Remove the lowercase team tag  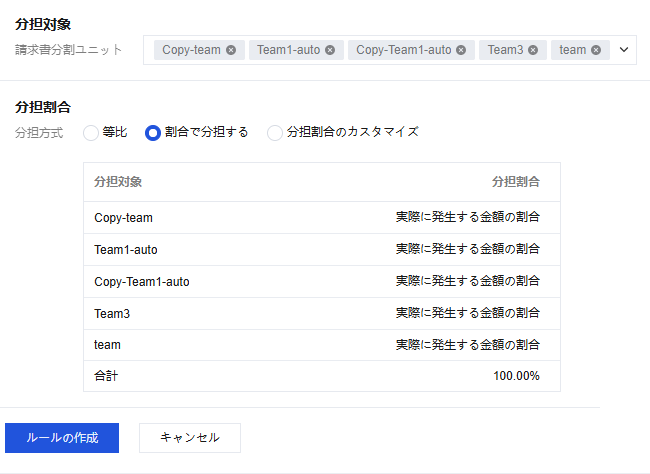pyautogui.click(x=596, y=50)
